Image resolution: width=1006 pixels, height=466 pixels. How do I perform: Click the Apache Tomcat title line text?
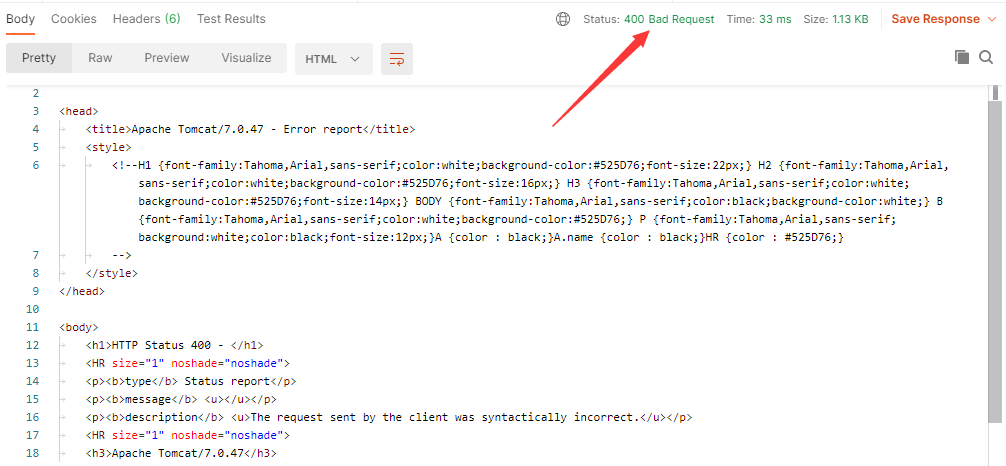250,129
